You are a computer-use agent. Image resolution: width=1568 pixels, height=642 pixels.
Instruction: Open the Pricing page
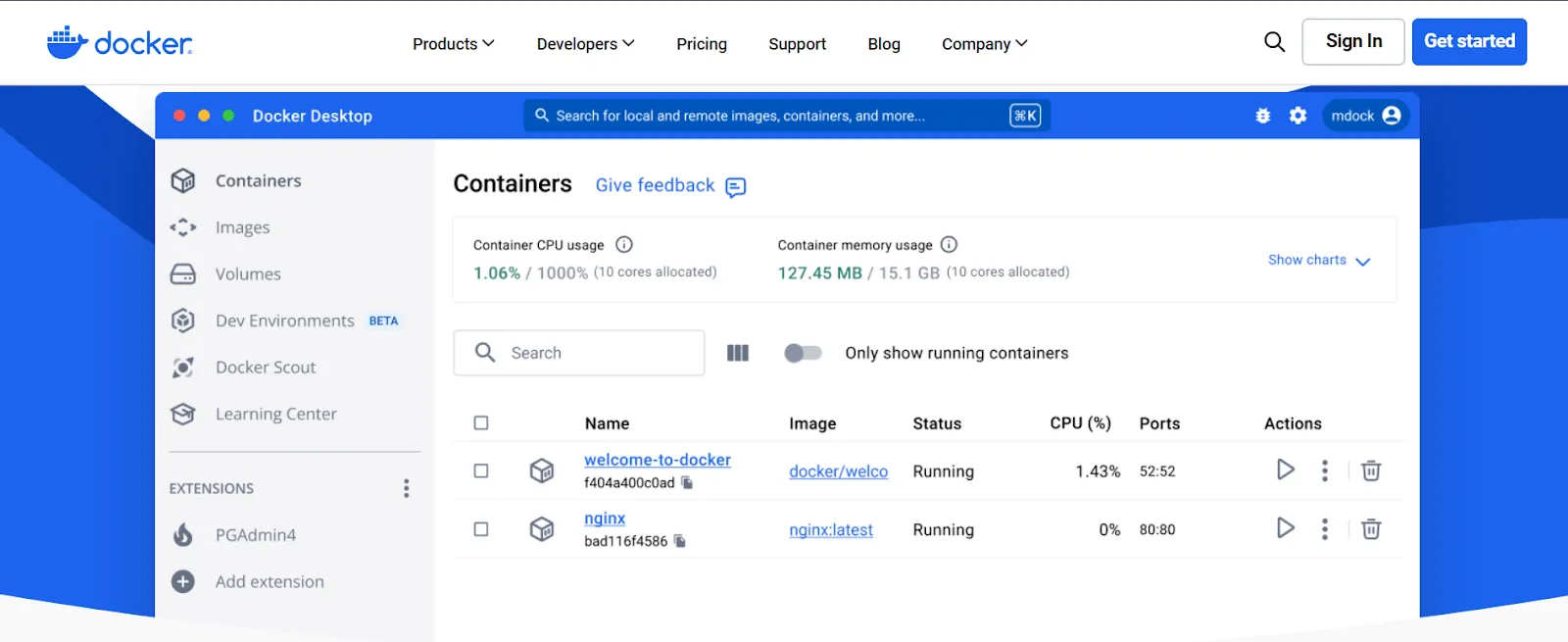(x=702, y=44)
